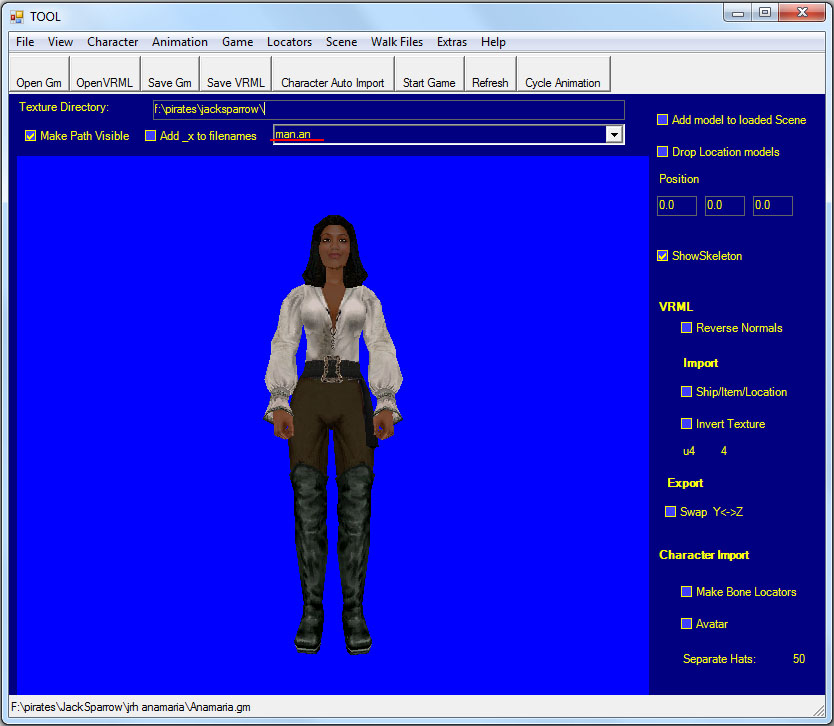Click the Texture Directory label
This screenshot has height=726, width=834.
point(64,107)
